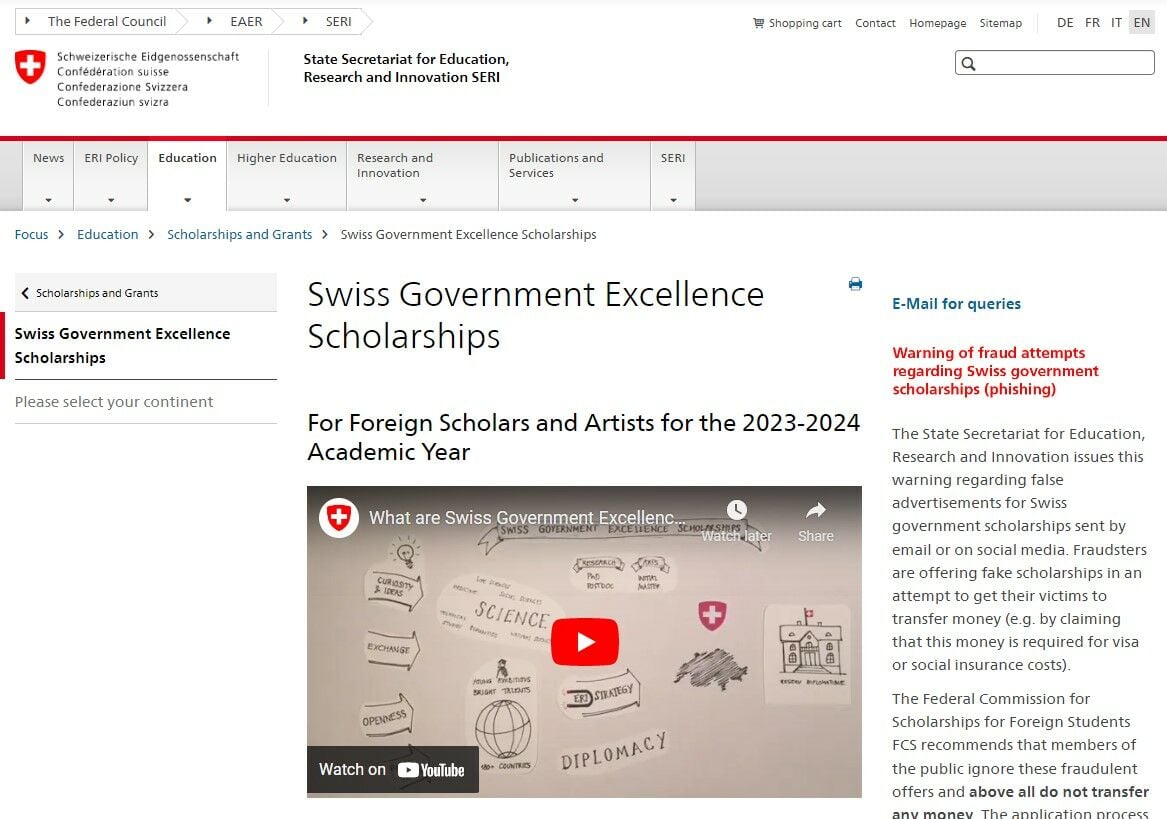The height and width of the screenshot is (819, 1167).
Task: Open E-Mail for queries link
Action: pos(956,304)
